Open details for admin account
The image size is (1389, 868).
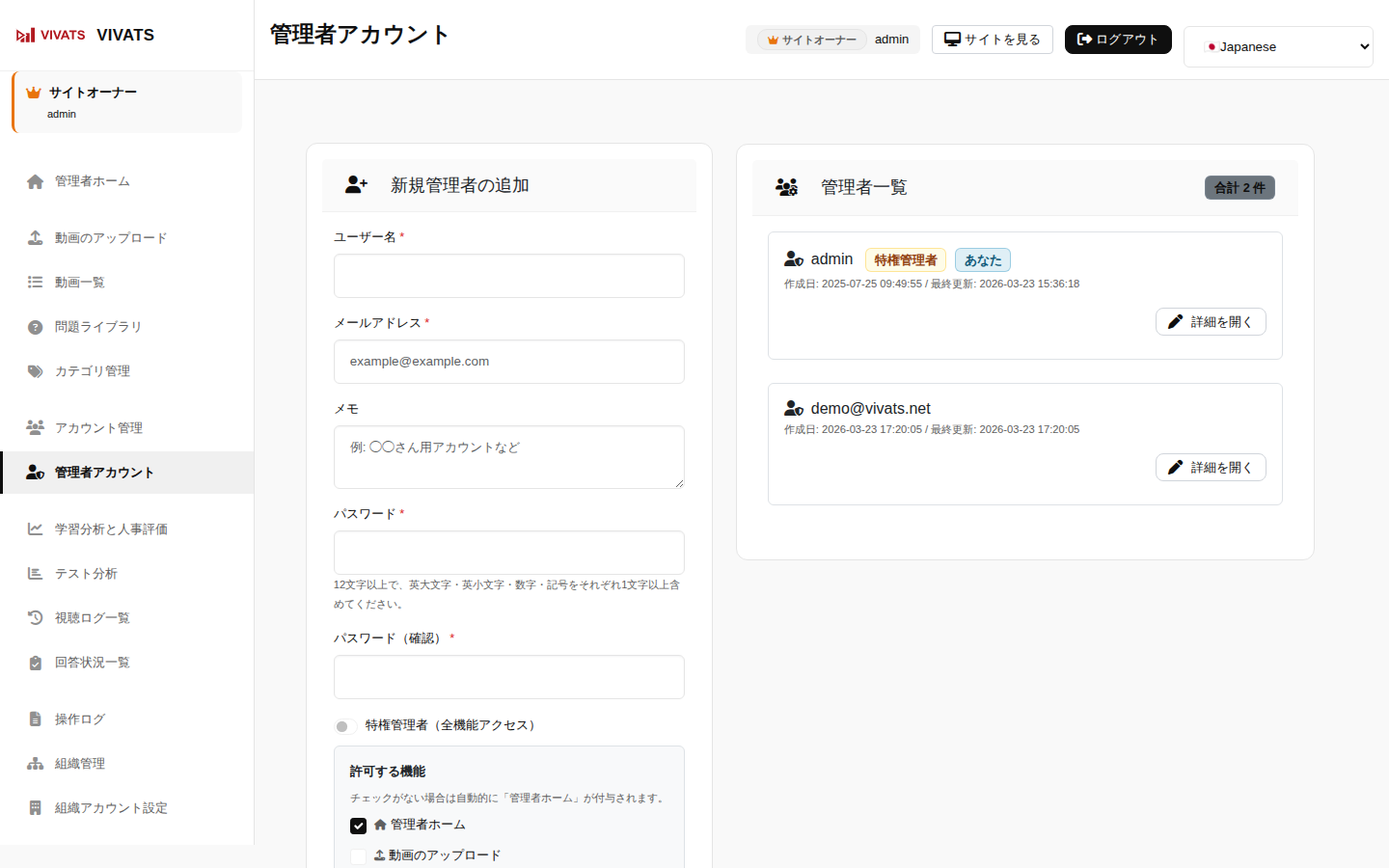coord(1211,322)
